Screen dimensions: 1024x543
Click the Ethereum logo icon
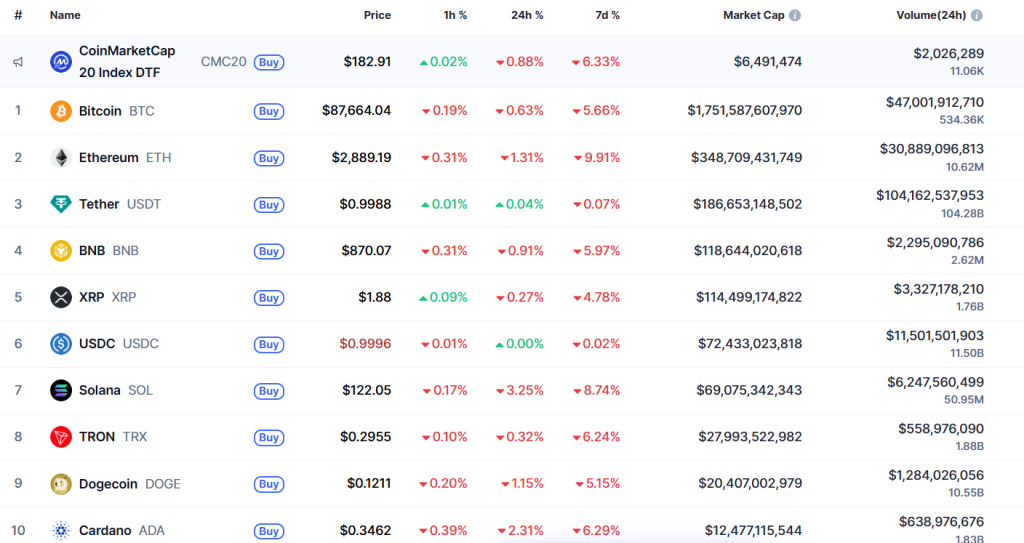[x=61, y=158]
